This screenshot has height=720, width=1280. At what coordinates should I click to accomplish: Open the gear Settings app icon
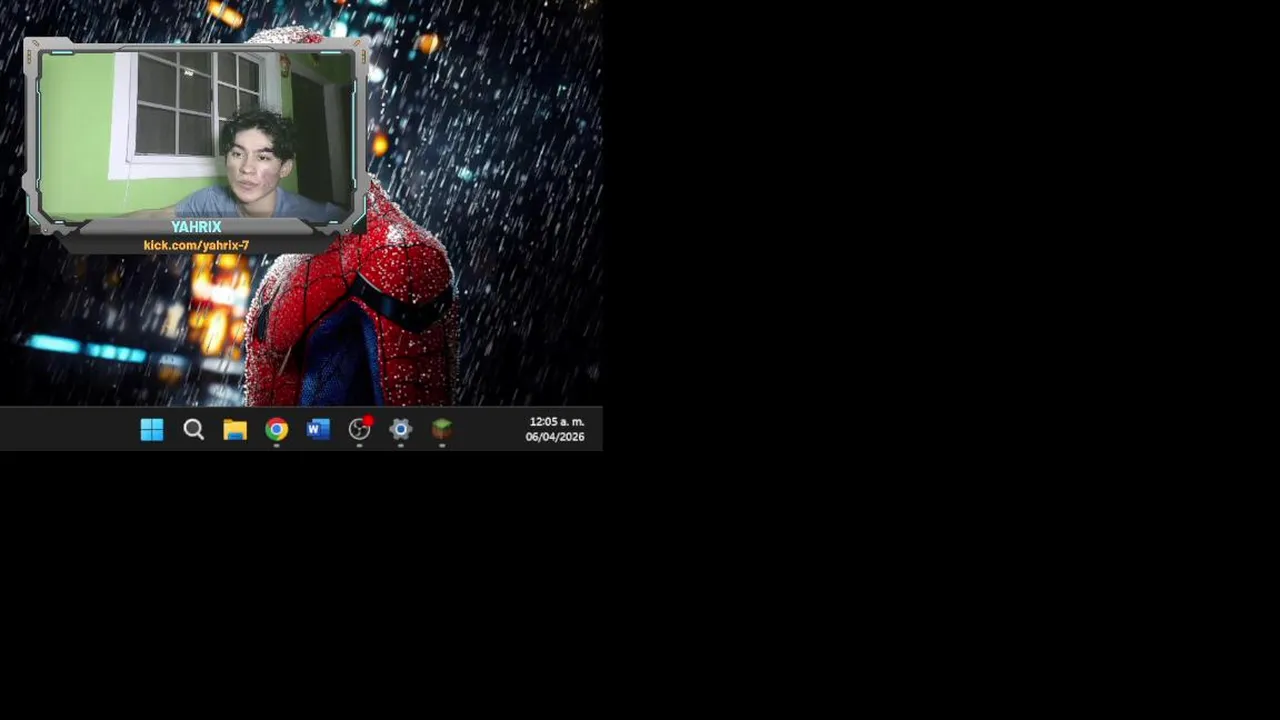(401, 430)
